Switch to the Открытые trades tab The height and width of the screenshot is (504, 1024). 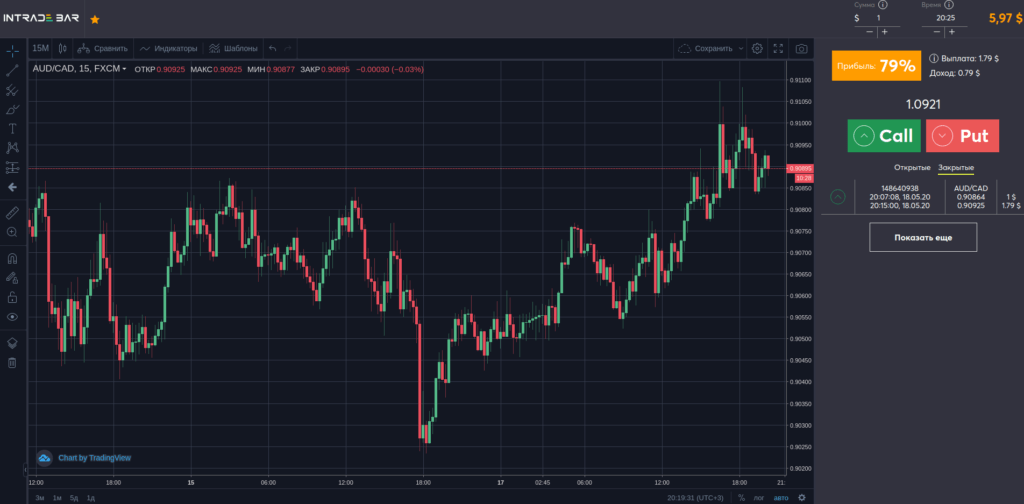[912, 166]
